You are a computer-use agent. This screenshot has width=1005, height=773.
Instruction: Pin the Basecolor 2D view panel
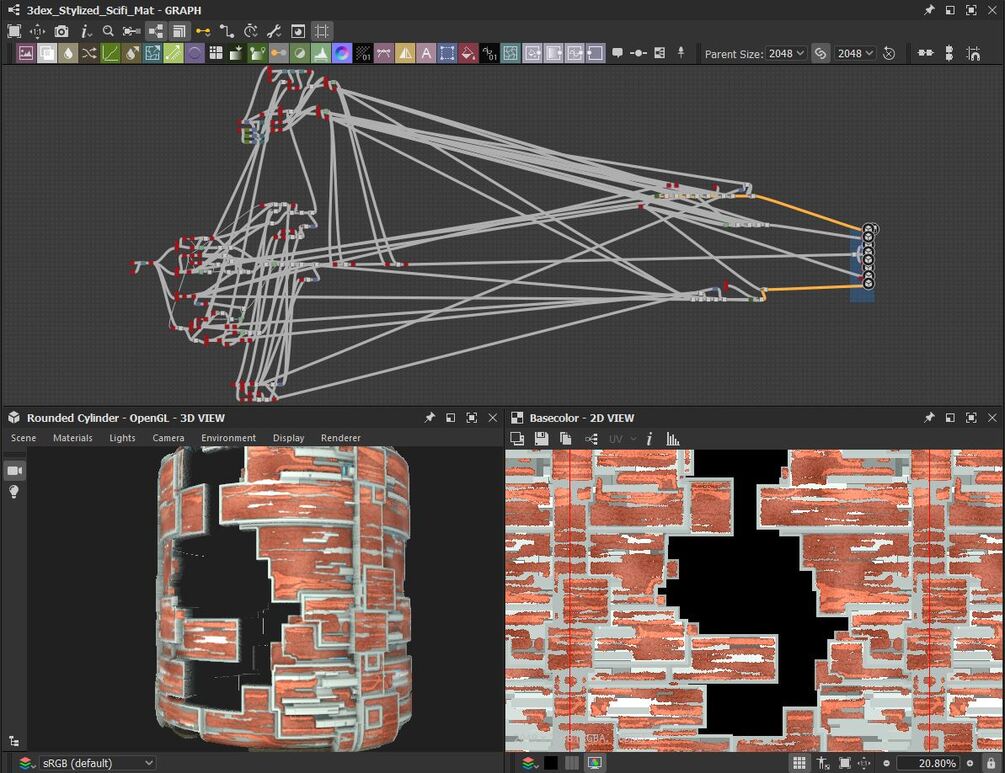[930, 417]
